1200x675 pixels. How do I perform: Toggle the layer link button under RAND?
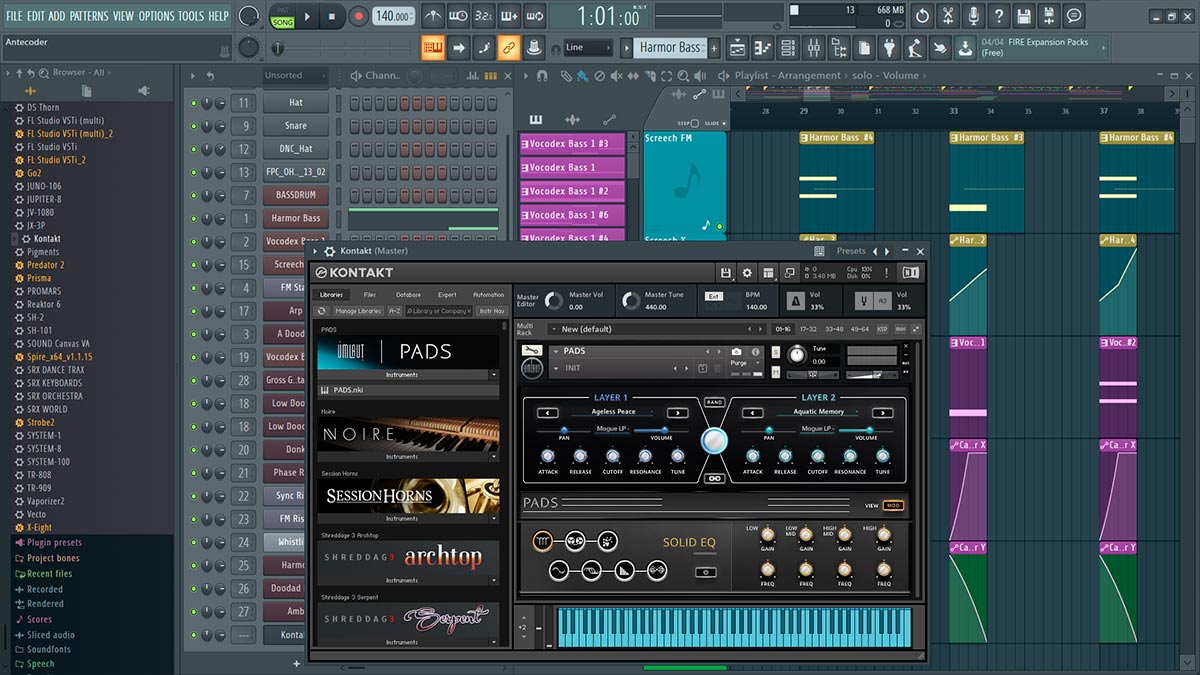point(713,479)
